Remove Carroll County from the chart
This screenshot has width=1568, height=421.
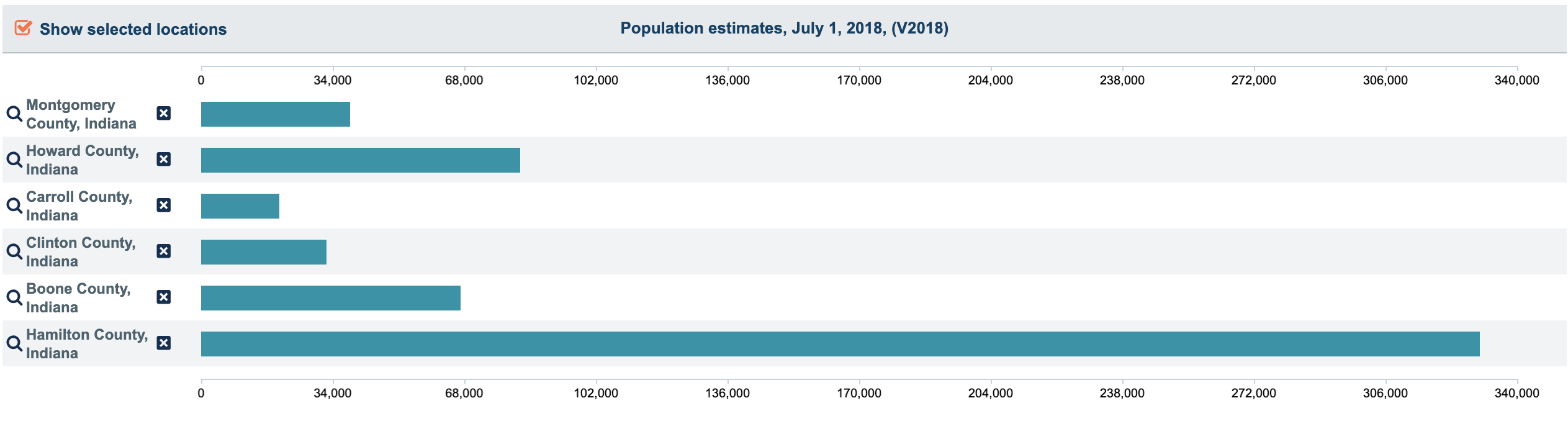pyautogui.click(x=164, y=205)
